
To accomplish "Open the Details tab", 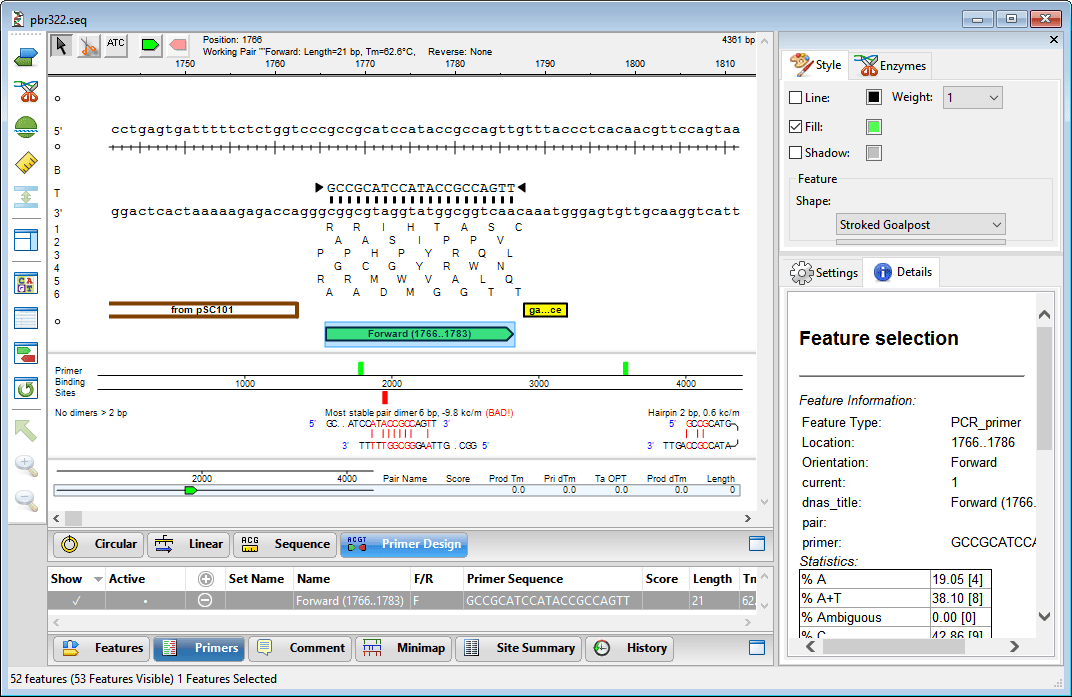I will [x=902, y=272].
